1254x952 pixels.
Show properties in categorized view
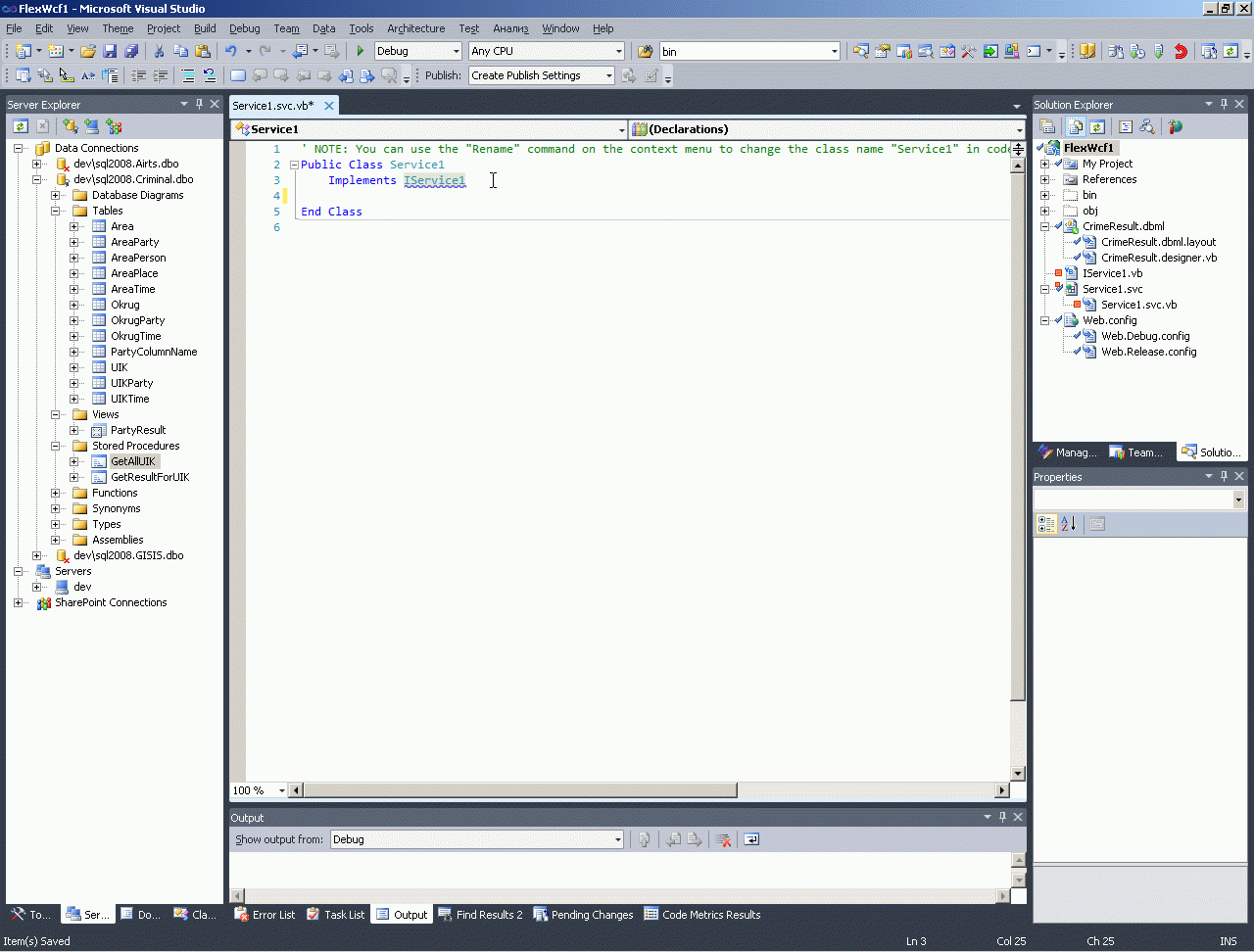[1046, 524]
